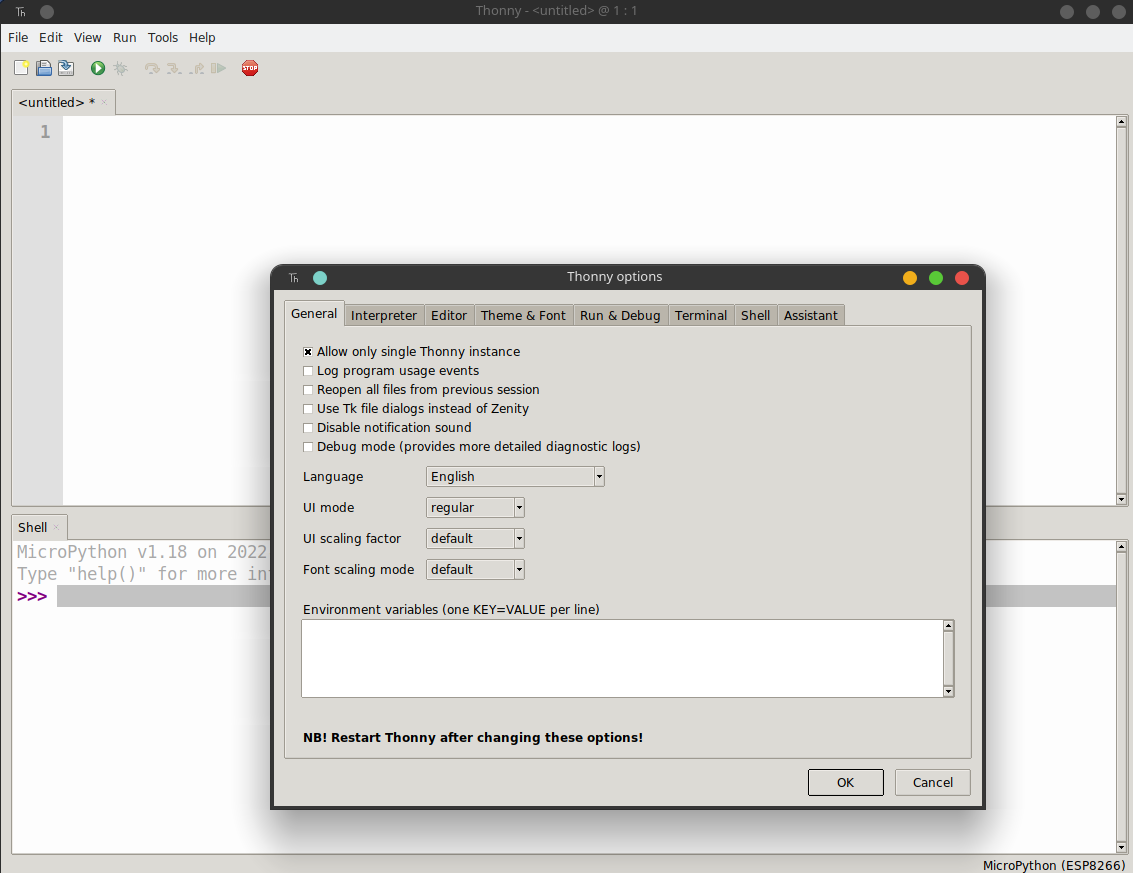Click inside the Environment variables text box
1133x873 pixels.
pos(622,658)
